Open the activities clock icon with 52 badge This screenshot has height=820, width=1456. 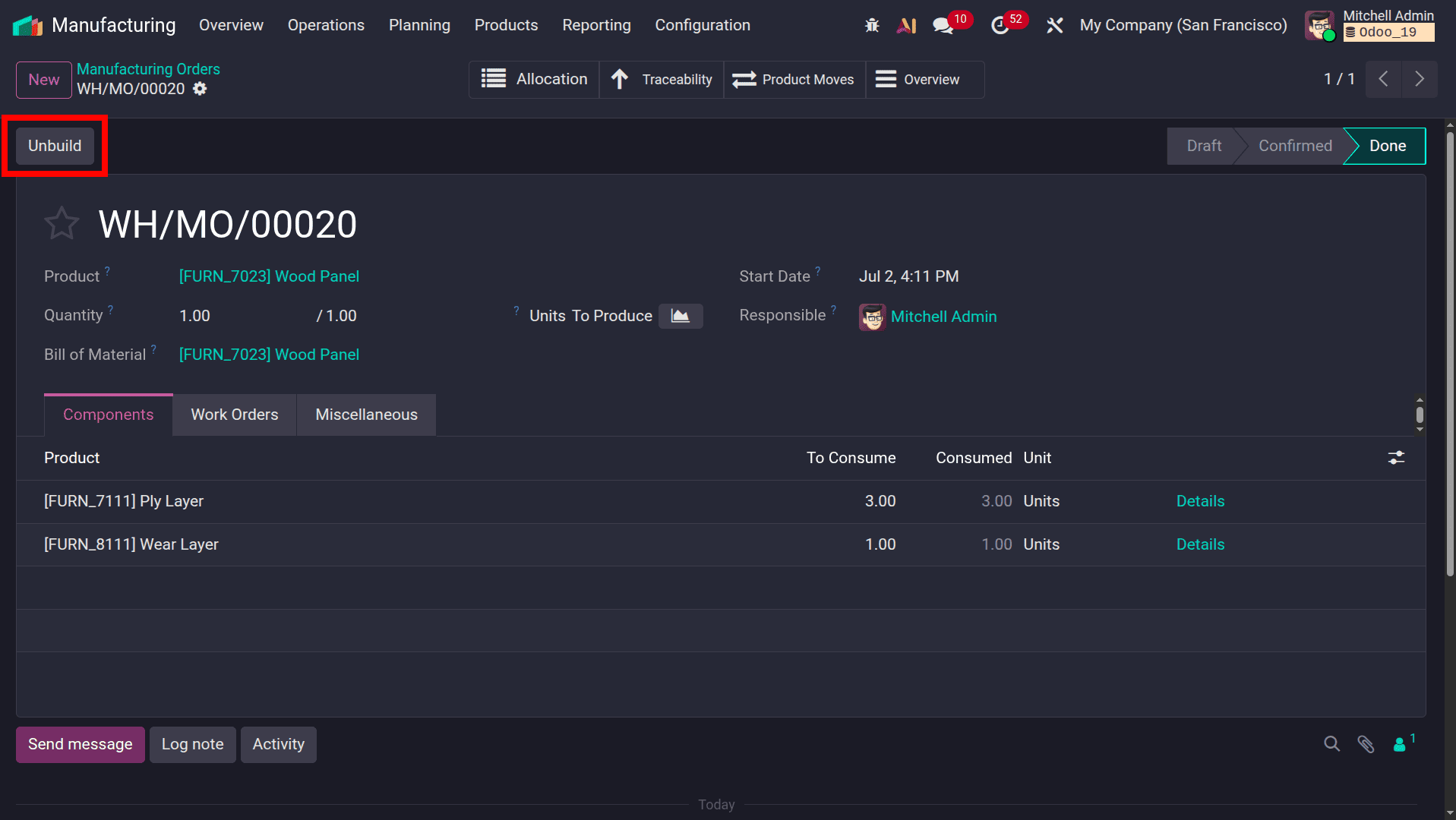point(1000,26)
